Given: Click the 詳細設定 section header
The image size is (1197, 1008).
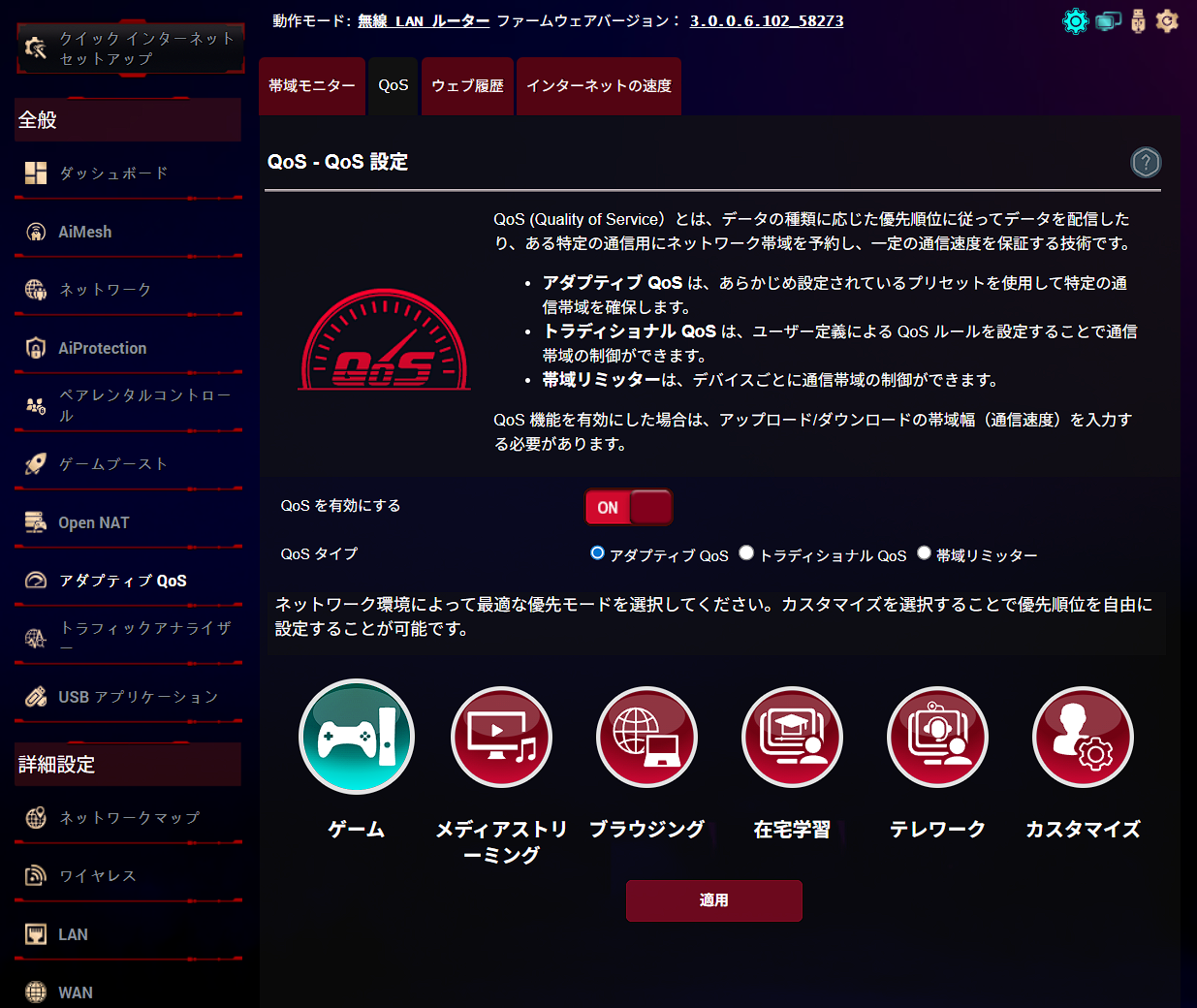Looking at the screenshot, I should pos(128,765).
